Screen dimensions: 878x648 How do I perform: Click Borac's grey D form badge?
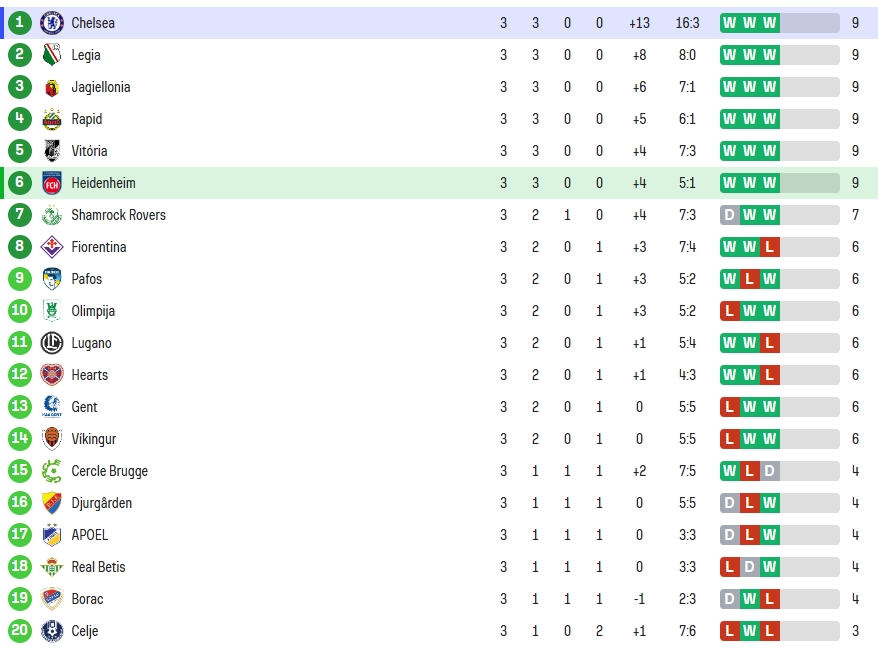729,599
